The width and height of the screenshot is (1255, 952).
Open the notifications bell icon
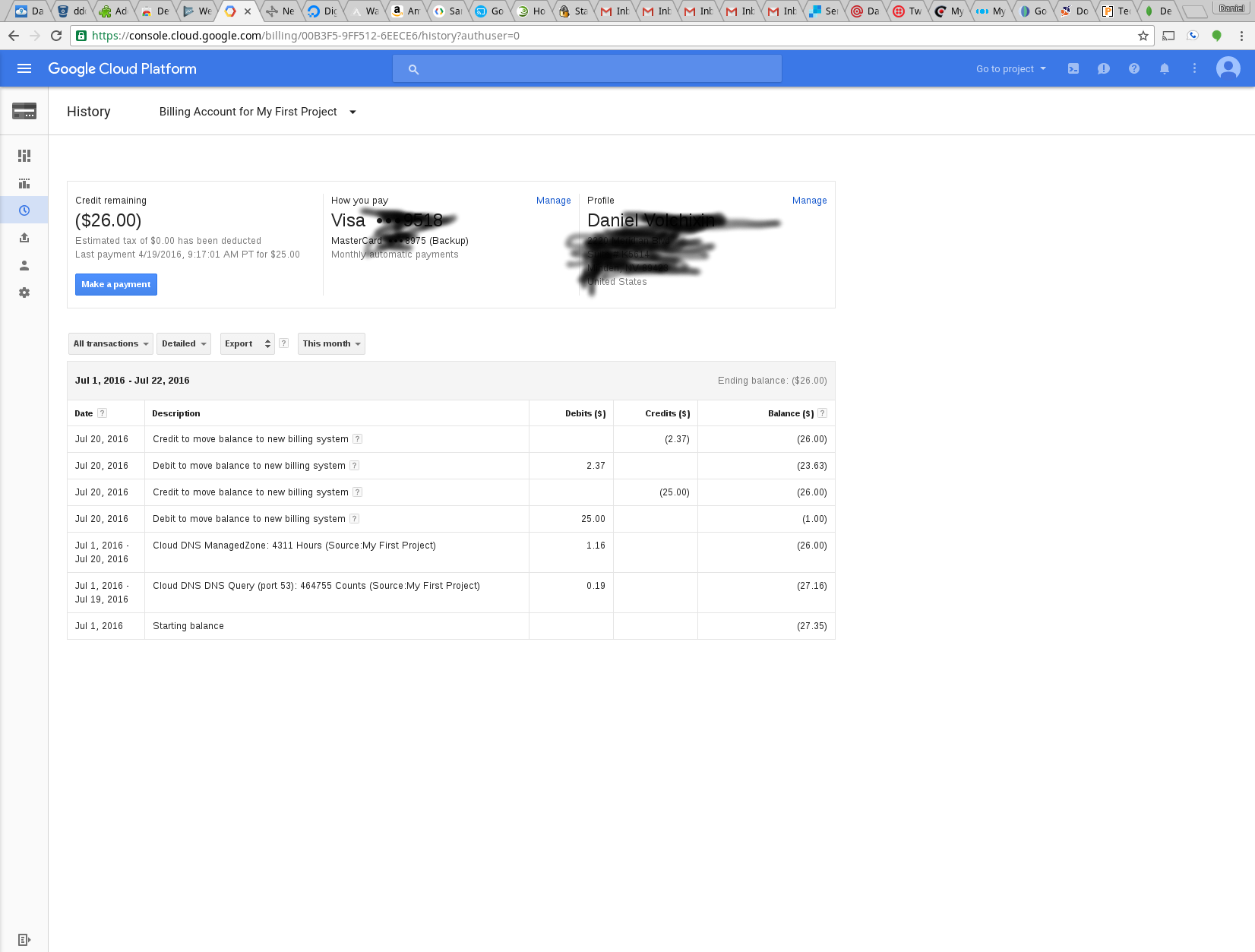[x=1165, y=68]
